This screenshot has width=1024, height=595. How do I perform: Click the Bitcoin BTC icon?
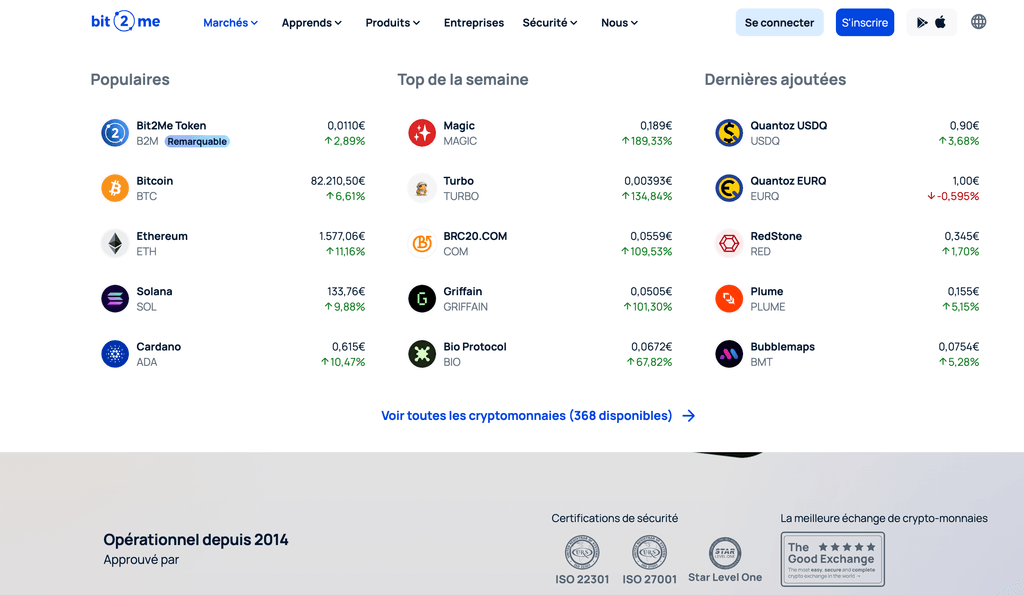(x=114, y=188)
